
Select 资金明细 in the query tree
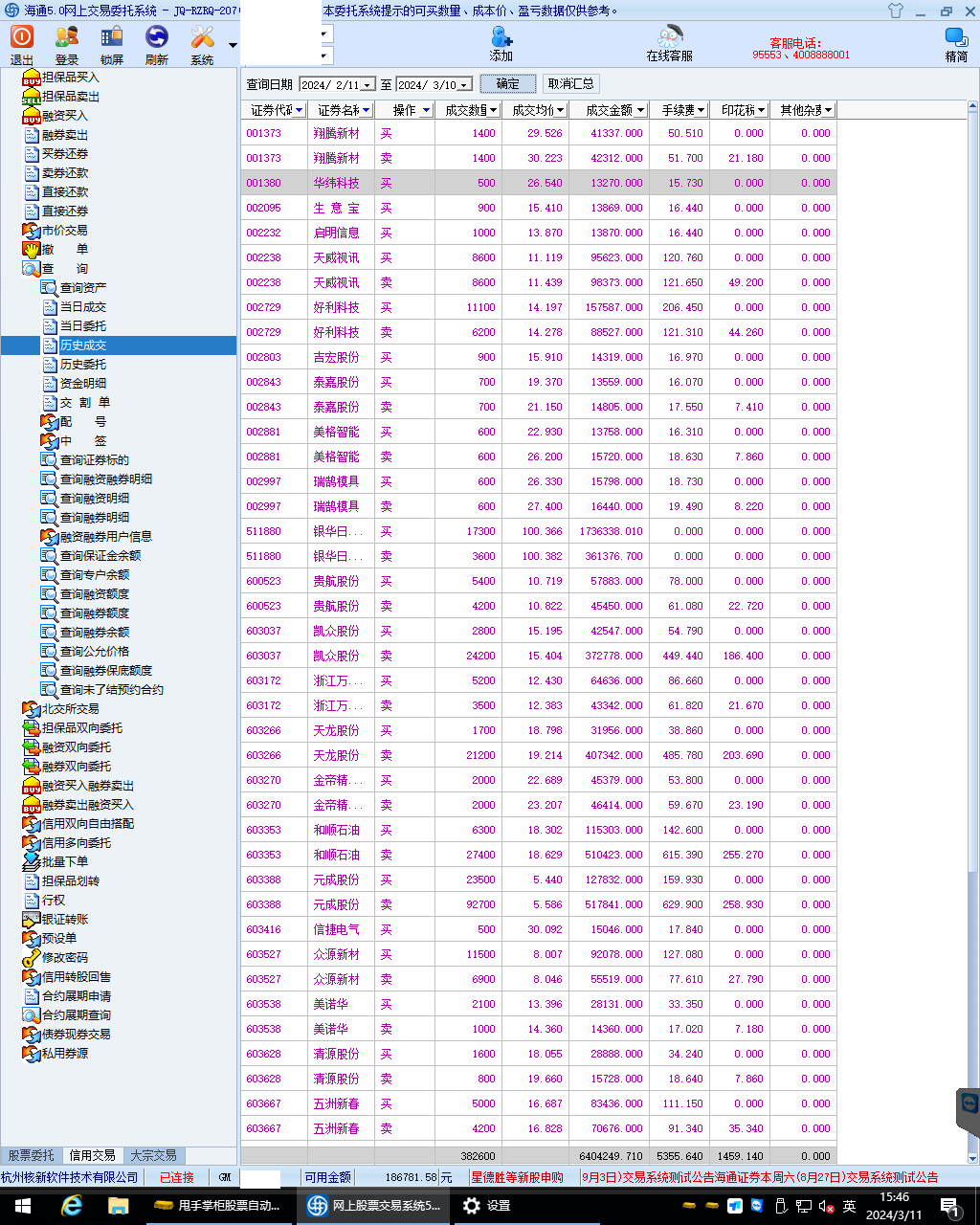[82, 383]
